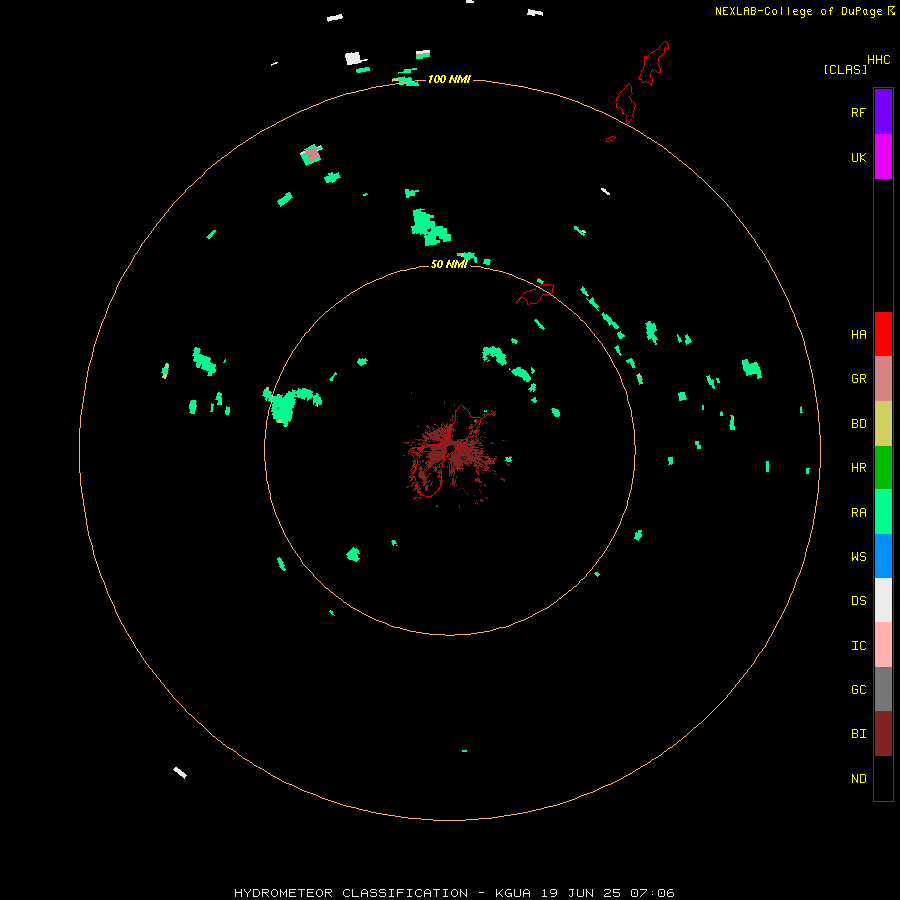Viewport: 900px width, 900px height.
Task: Click the RA light green legend swatch
Action: [x=883, y=512]
